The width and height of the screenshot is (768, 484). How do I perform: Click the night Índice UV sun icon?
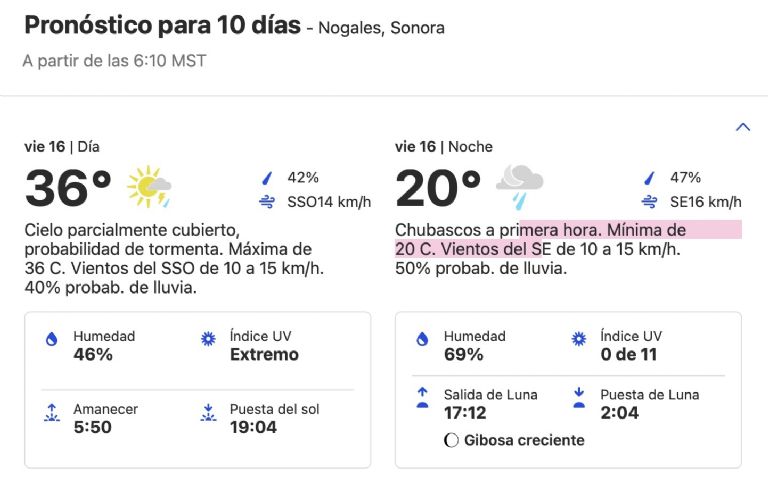click(579, 340)
